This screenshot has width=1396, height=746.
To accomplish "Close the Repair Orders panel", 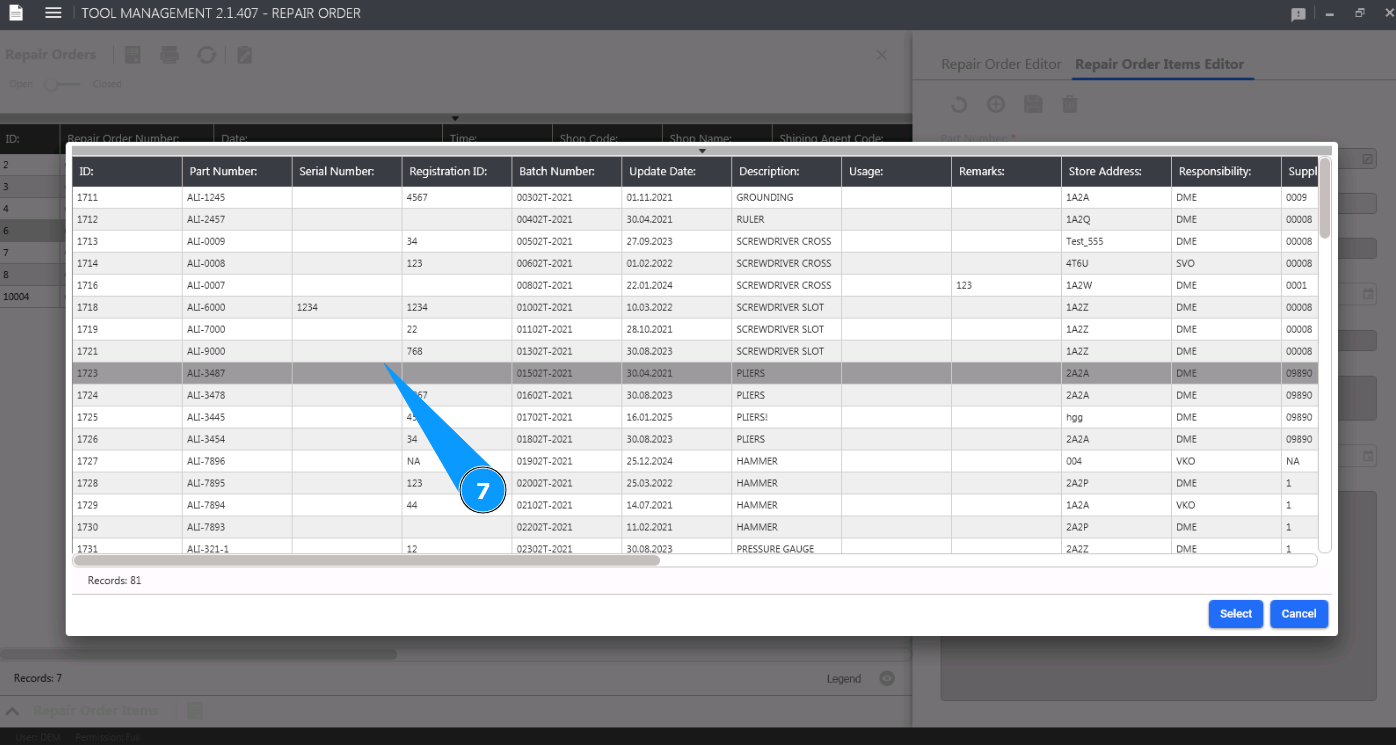I will [x=881, y=55].
